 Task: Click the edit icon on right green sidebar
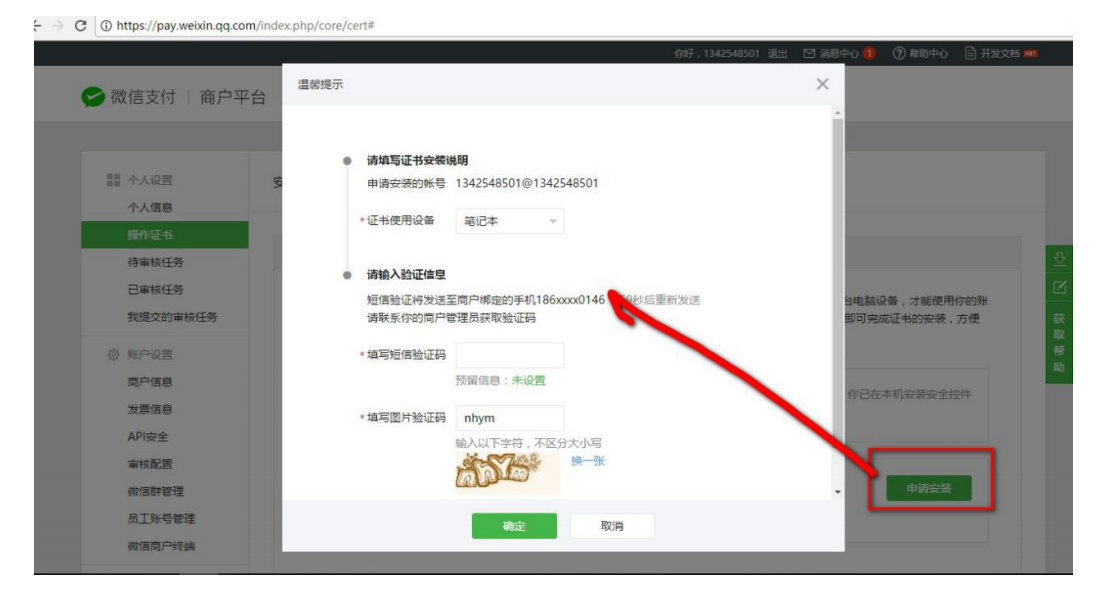point(1061,288)
